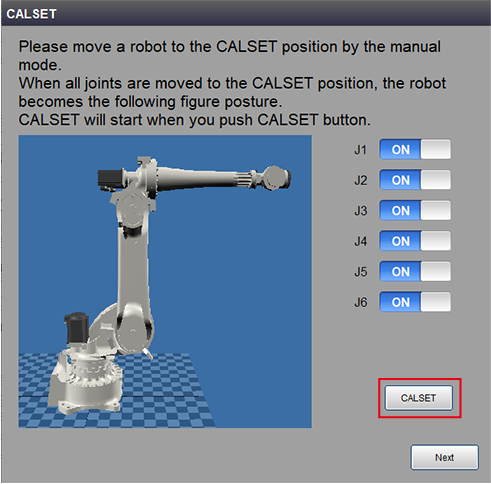Viewport: 491px width, 484px height.
Task: Click the black motor near robot base
Action: 77,328
